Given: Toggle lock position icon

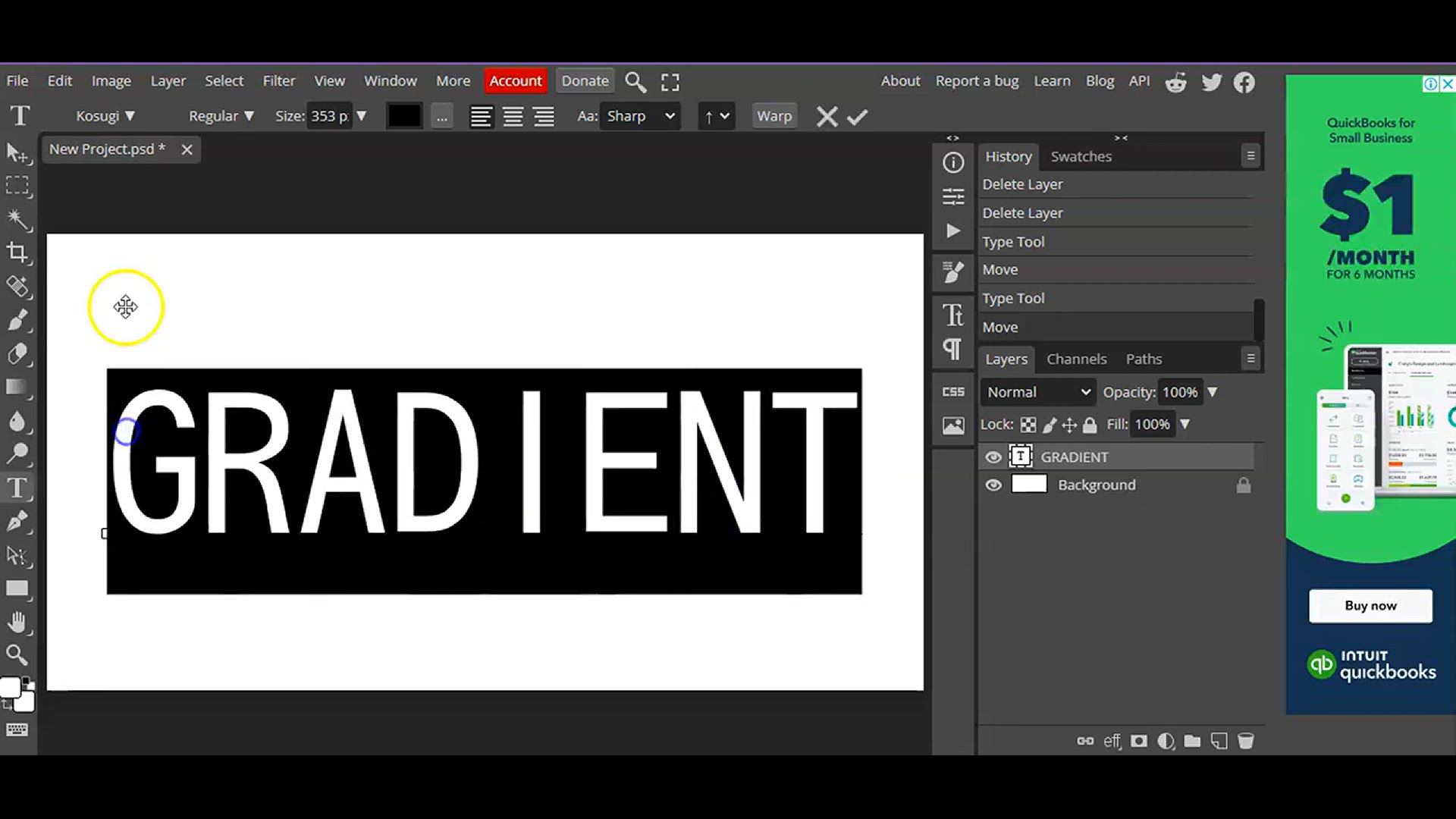Looking at the screenshot, I should [1069, 425].
